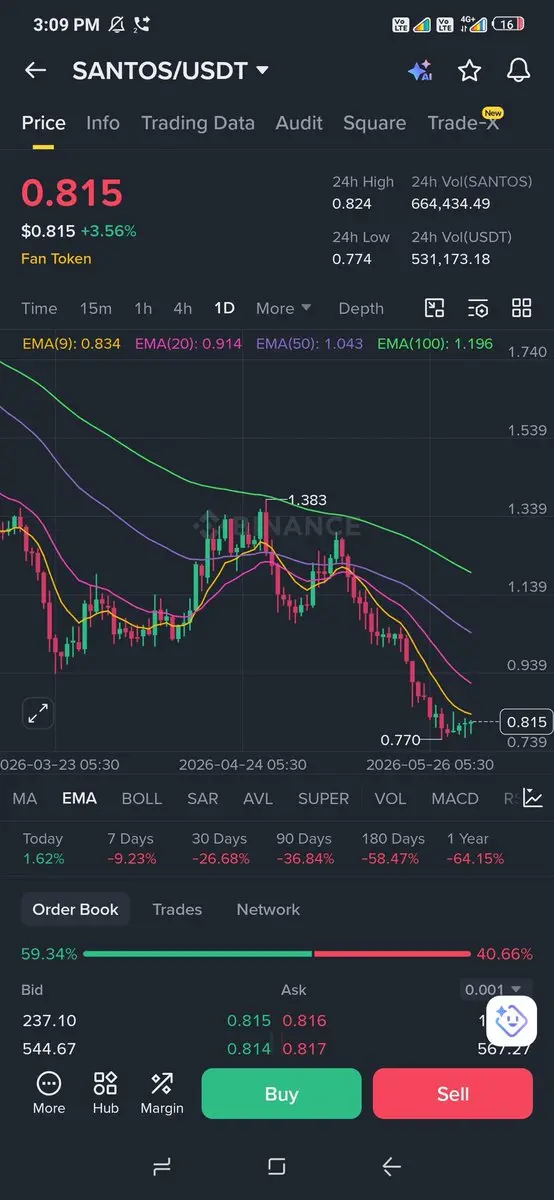This screenshot has width=554, height=1200.
Task: Switch to the Trades tab
Action: point(177,909)
